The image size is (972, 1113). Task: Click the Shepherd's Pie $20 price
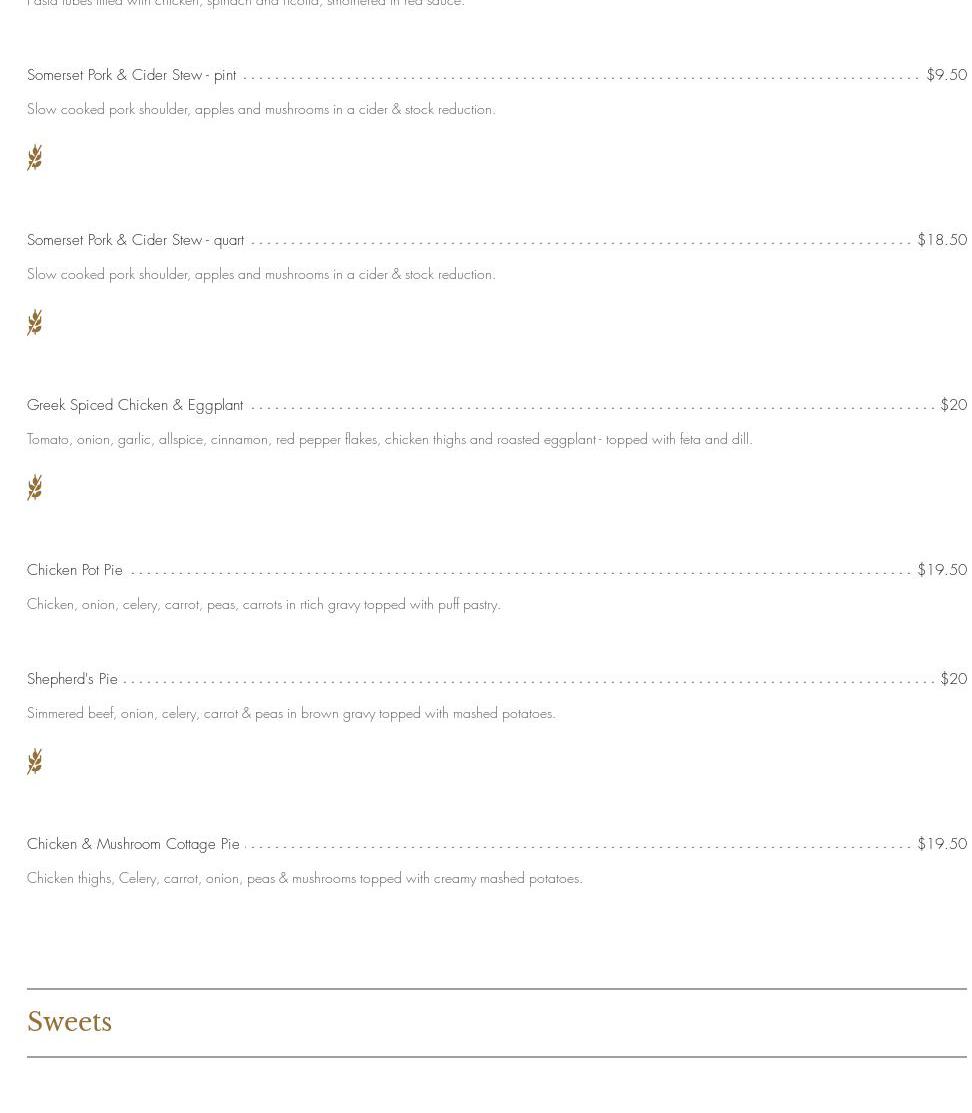point(954,679)
